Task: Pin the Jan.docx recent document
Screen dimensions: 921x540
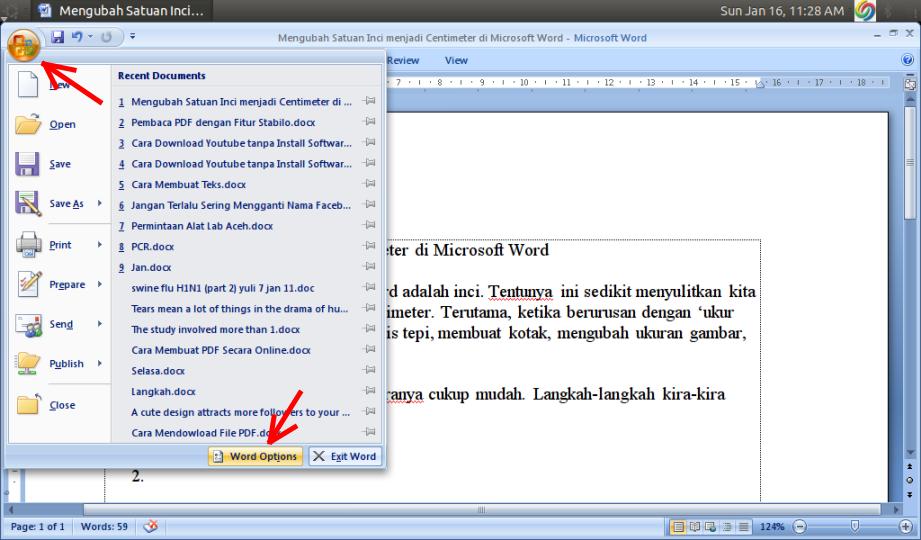Action: coord(369,266)
